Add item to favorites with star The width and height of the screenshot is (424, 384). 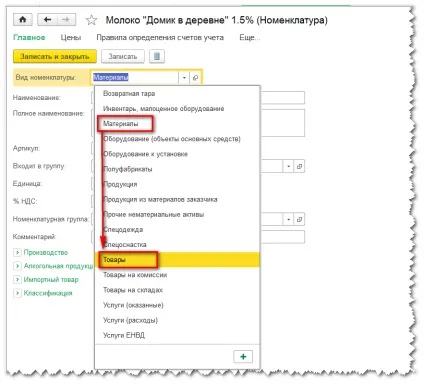(x=91, y=20)
